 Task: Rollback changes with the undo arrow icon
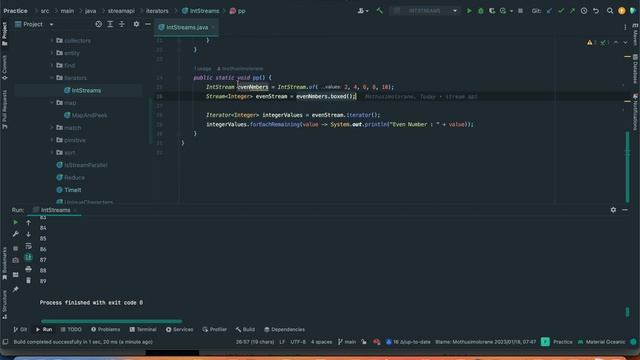click(596, 11)
